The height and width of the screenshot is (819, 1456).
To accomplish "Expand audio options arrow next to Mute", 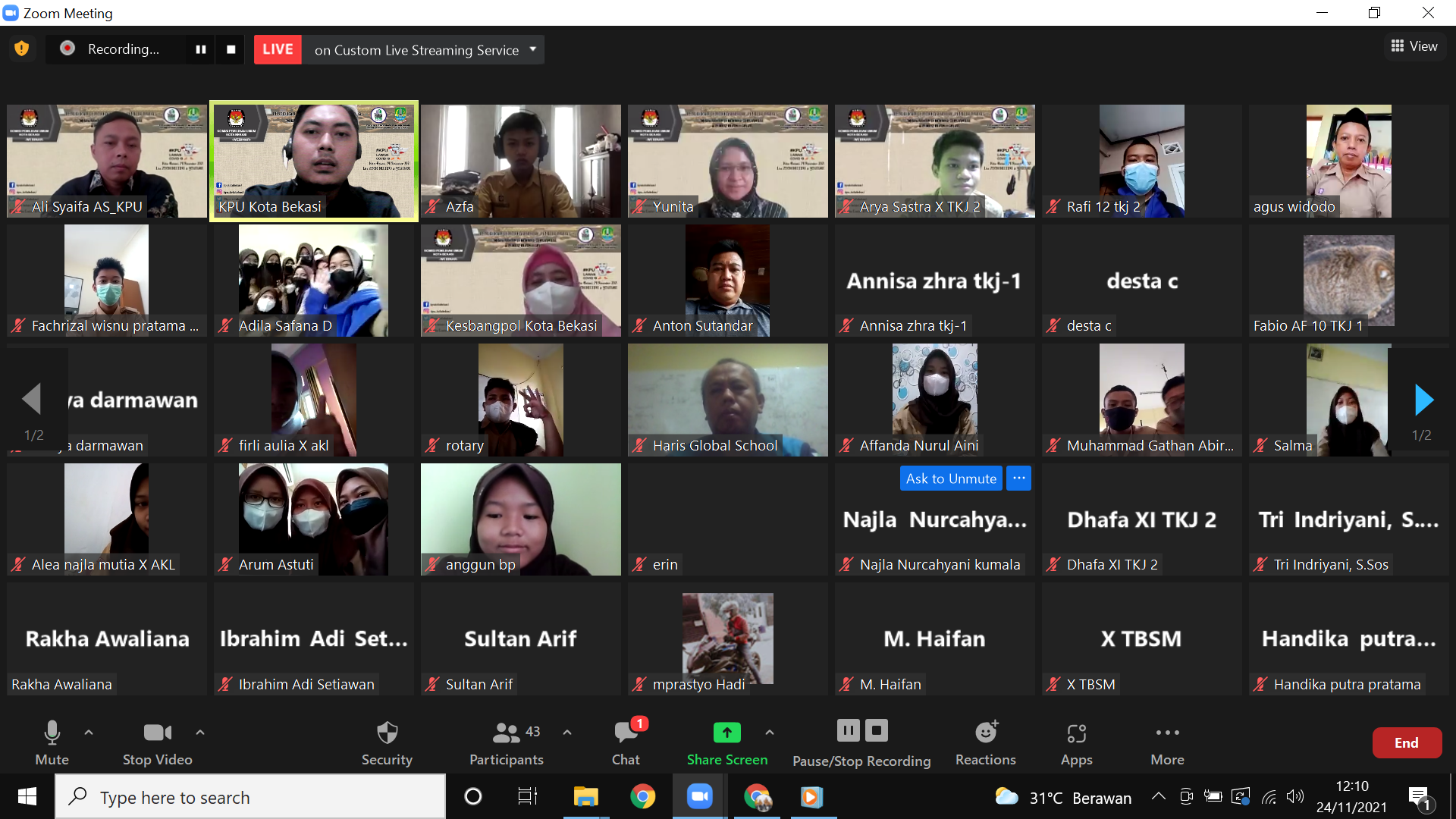I will [x=89, y=733].
